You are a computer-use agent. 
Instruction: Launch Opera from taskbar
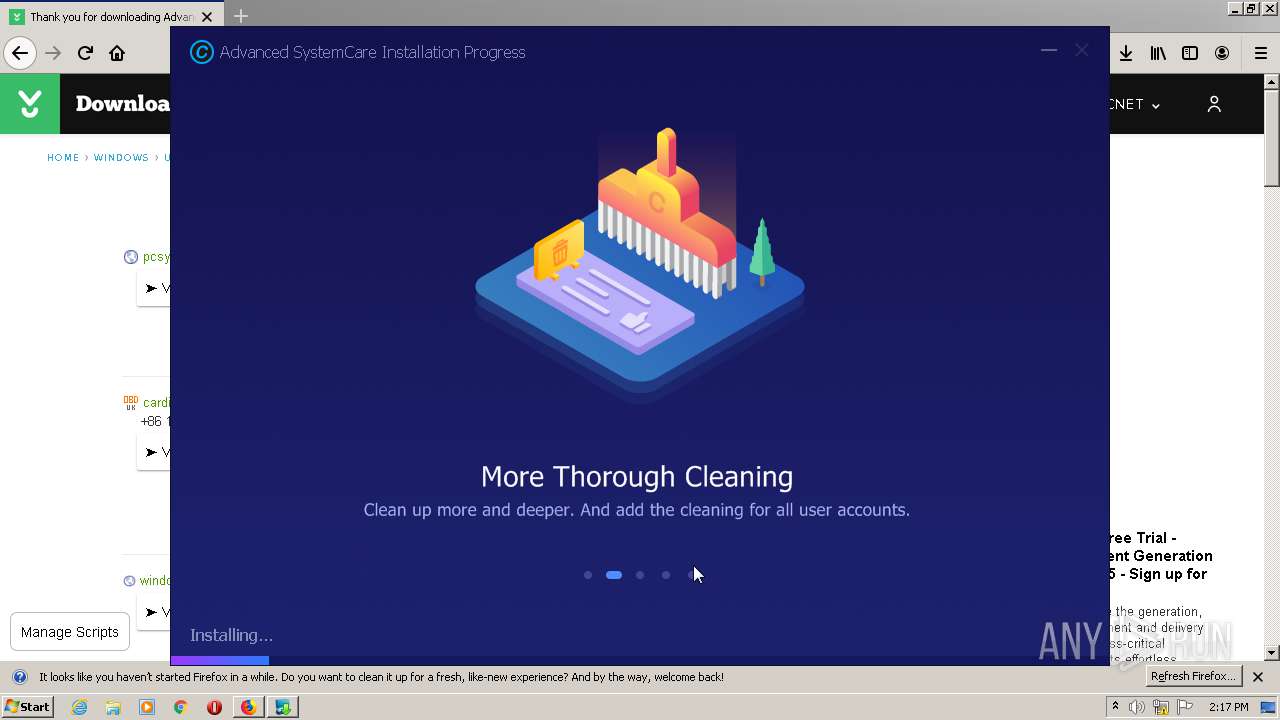pos(214,707)
